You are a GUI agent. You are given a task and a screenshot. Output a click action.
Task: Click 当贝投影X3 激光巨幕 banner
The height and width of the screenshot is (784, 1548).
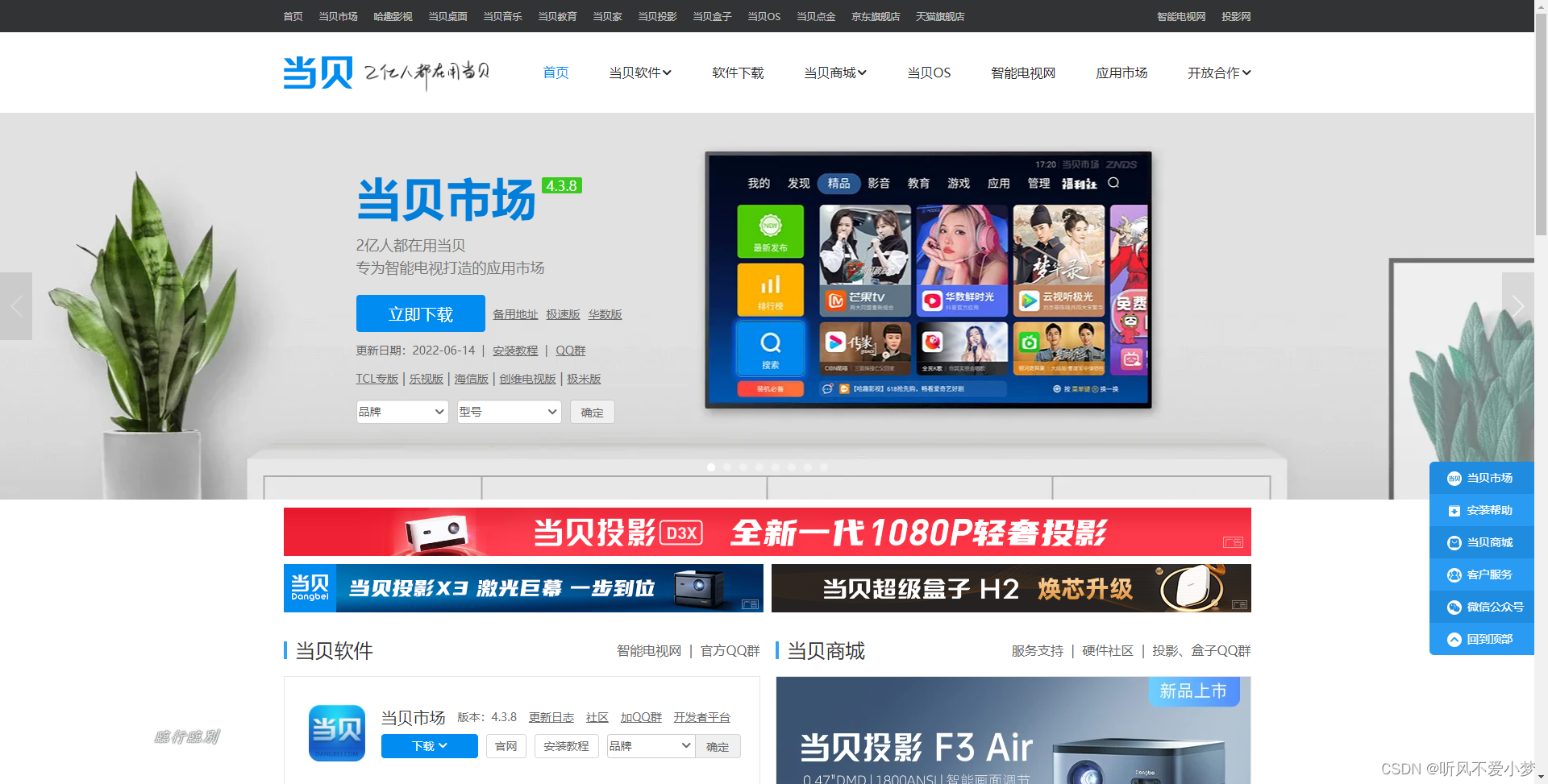pos(523,588)
